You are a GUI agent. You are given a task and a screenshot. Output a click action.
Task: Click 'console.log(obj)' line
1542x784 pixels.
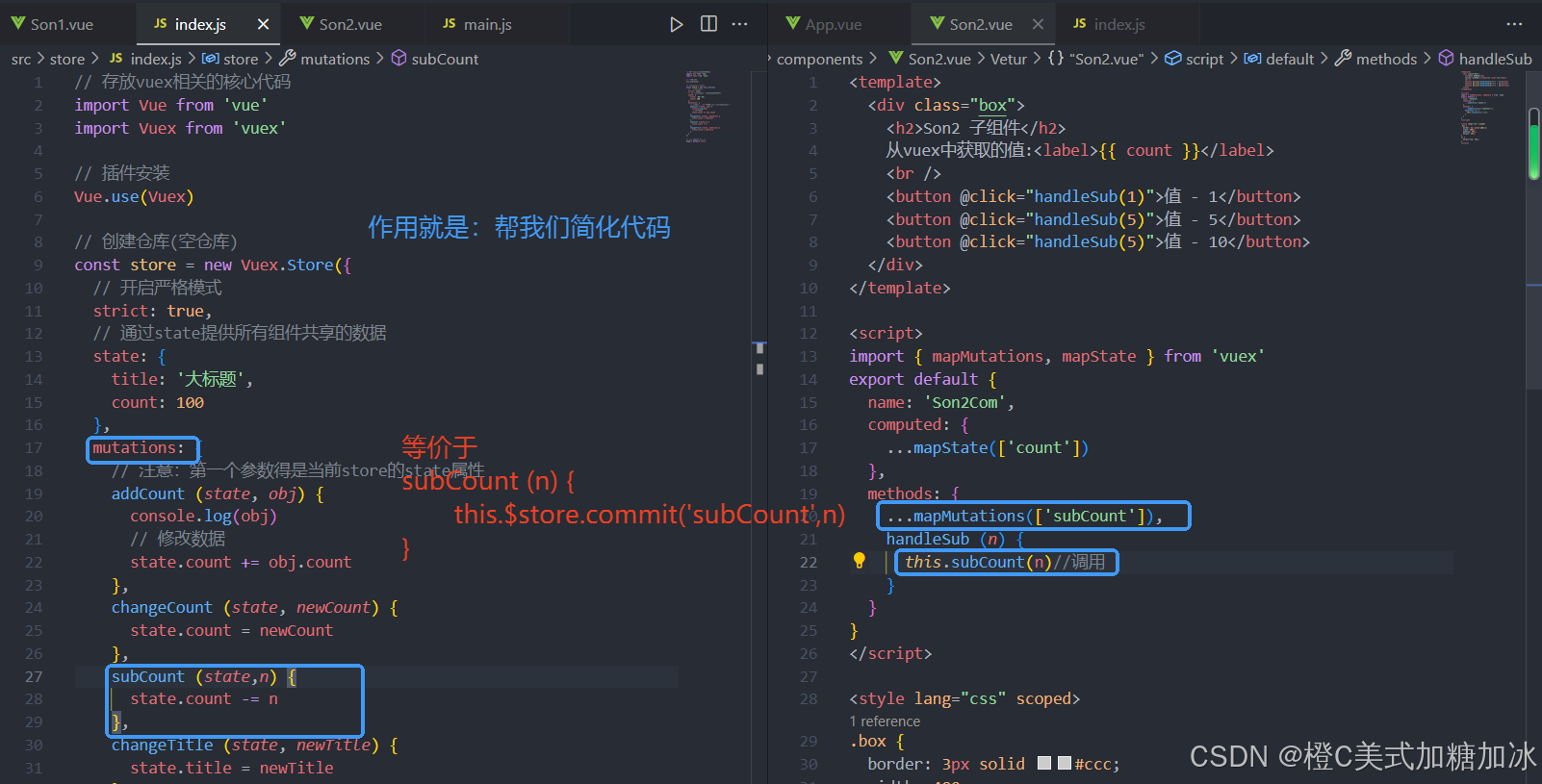(x=203, y=516)
